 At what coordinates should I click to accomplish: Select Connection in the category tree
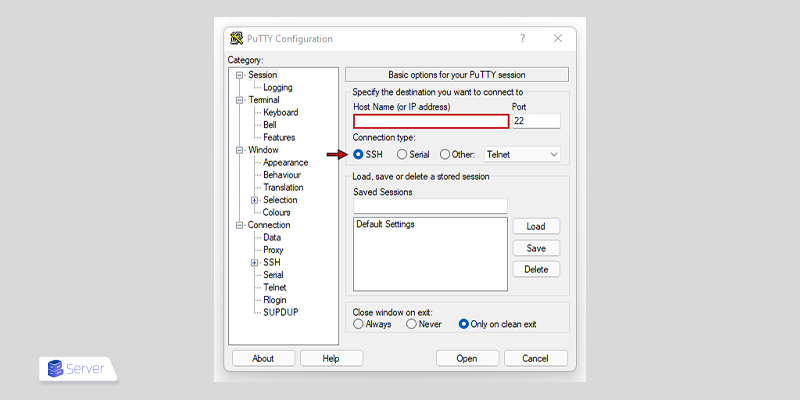click(269, 225)
